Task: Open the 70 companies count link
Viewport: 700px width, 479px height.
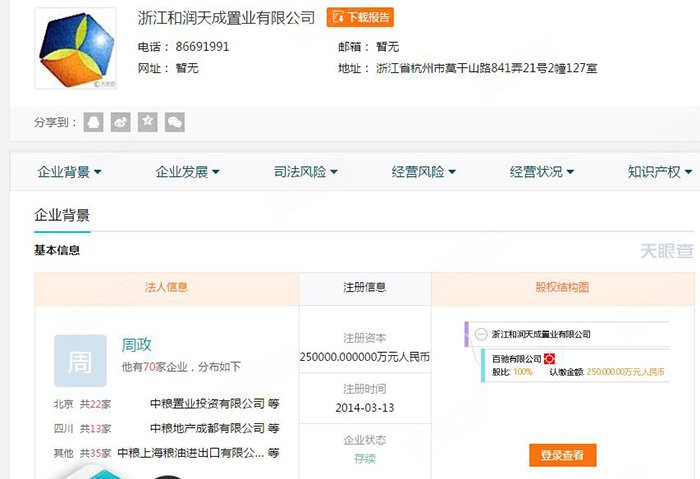Action: click(x=149, y=367)
